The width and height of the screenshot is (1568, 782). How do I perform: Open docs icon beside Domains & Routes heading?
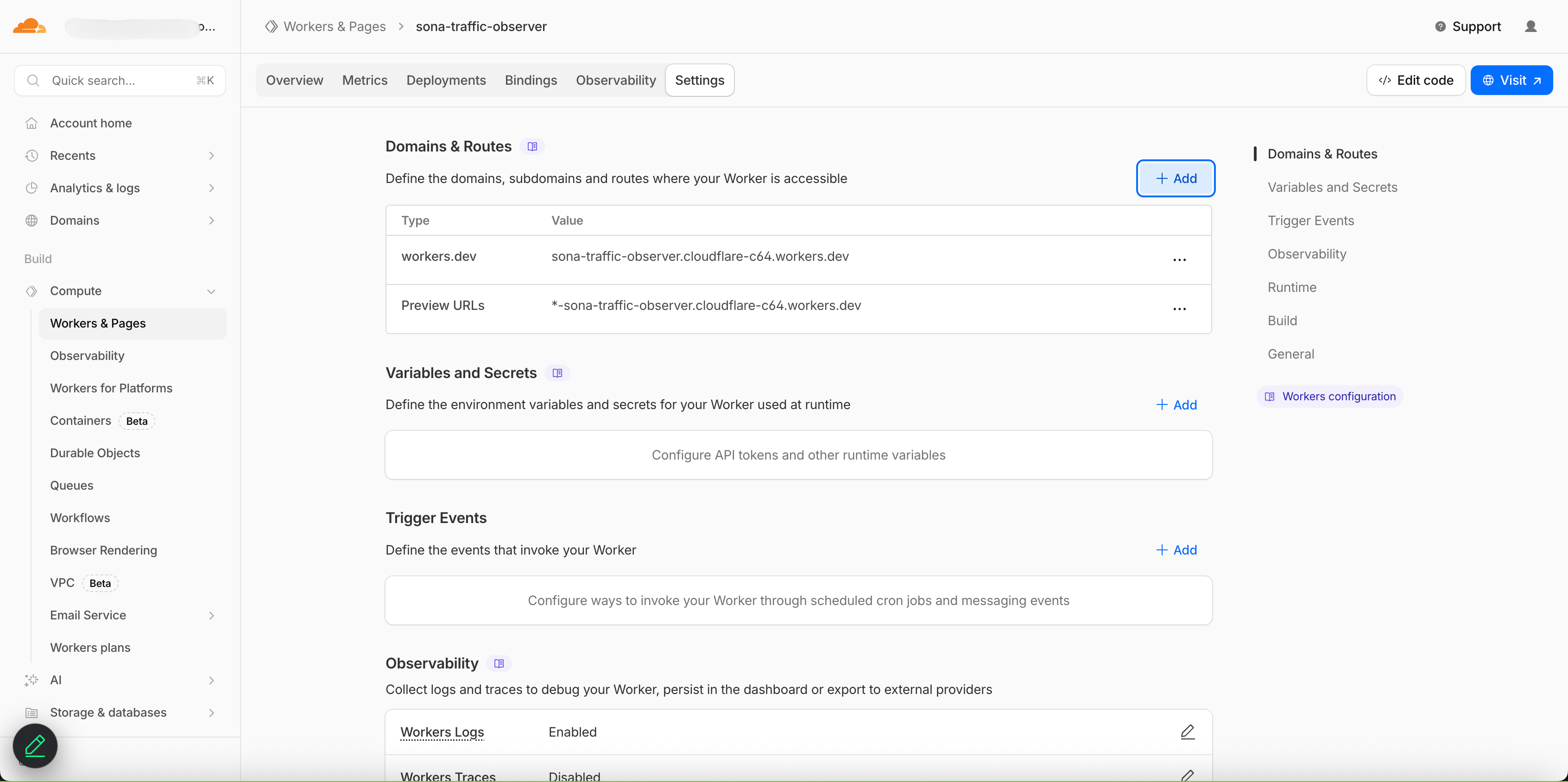pos(532,146)
